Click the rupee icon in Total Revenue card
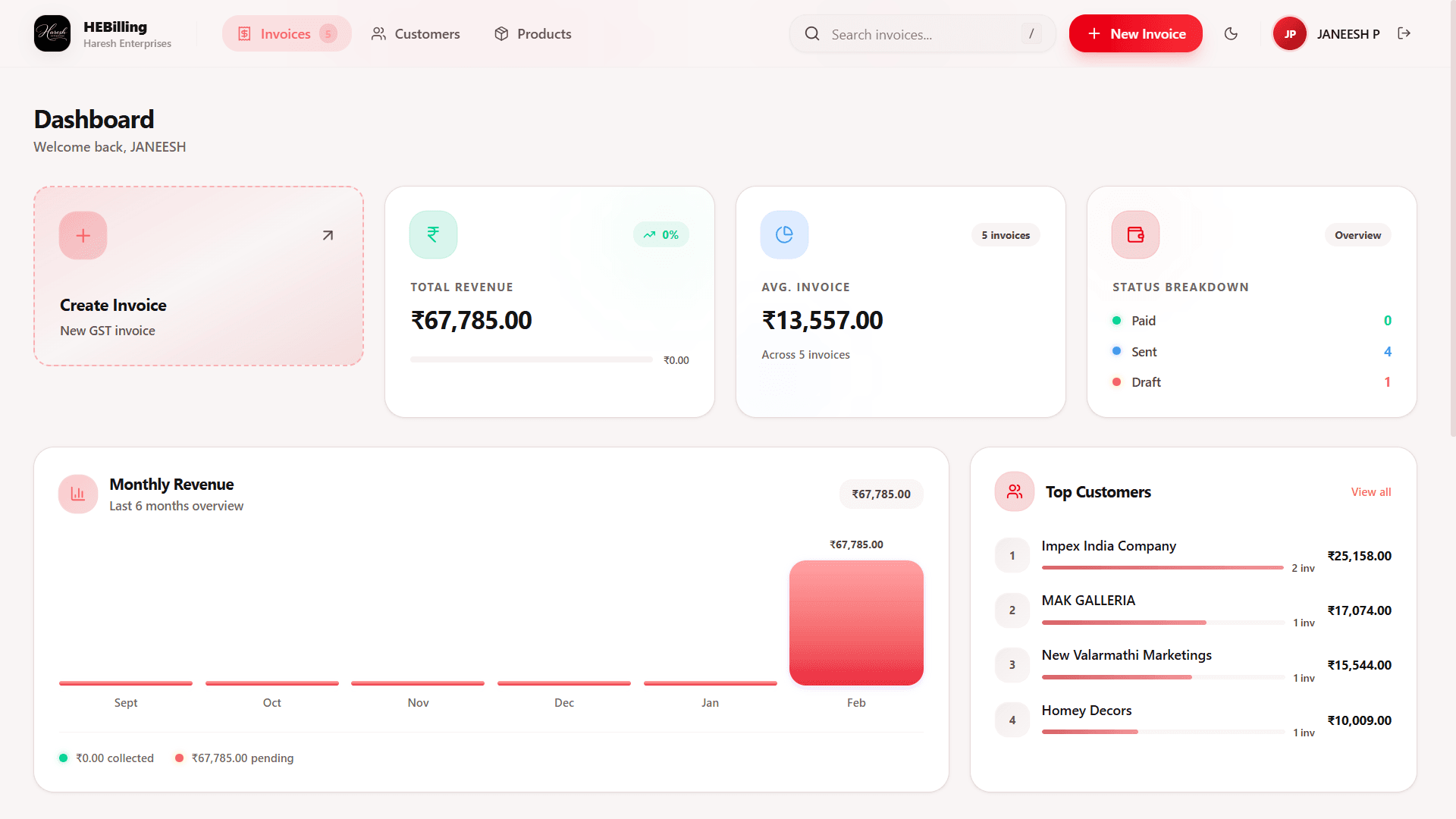This screenshot has height=819, width=1456. click(433, 234)
